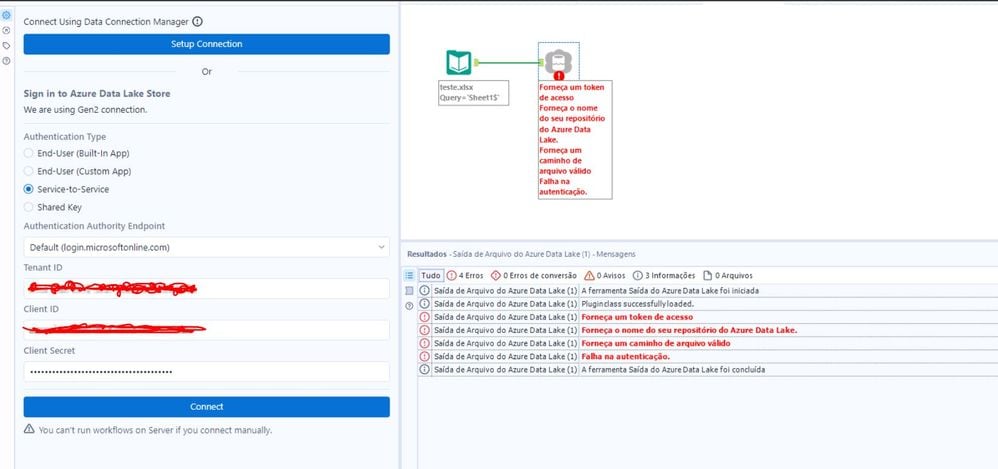The width and height of the screenshot is (998, 469).
Task: Click info icon of 'foi concluída' message
Action: coord(425,369)
